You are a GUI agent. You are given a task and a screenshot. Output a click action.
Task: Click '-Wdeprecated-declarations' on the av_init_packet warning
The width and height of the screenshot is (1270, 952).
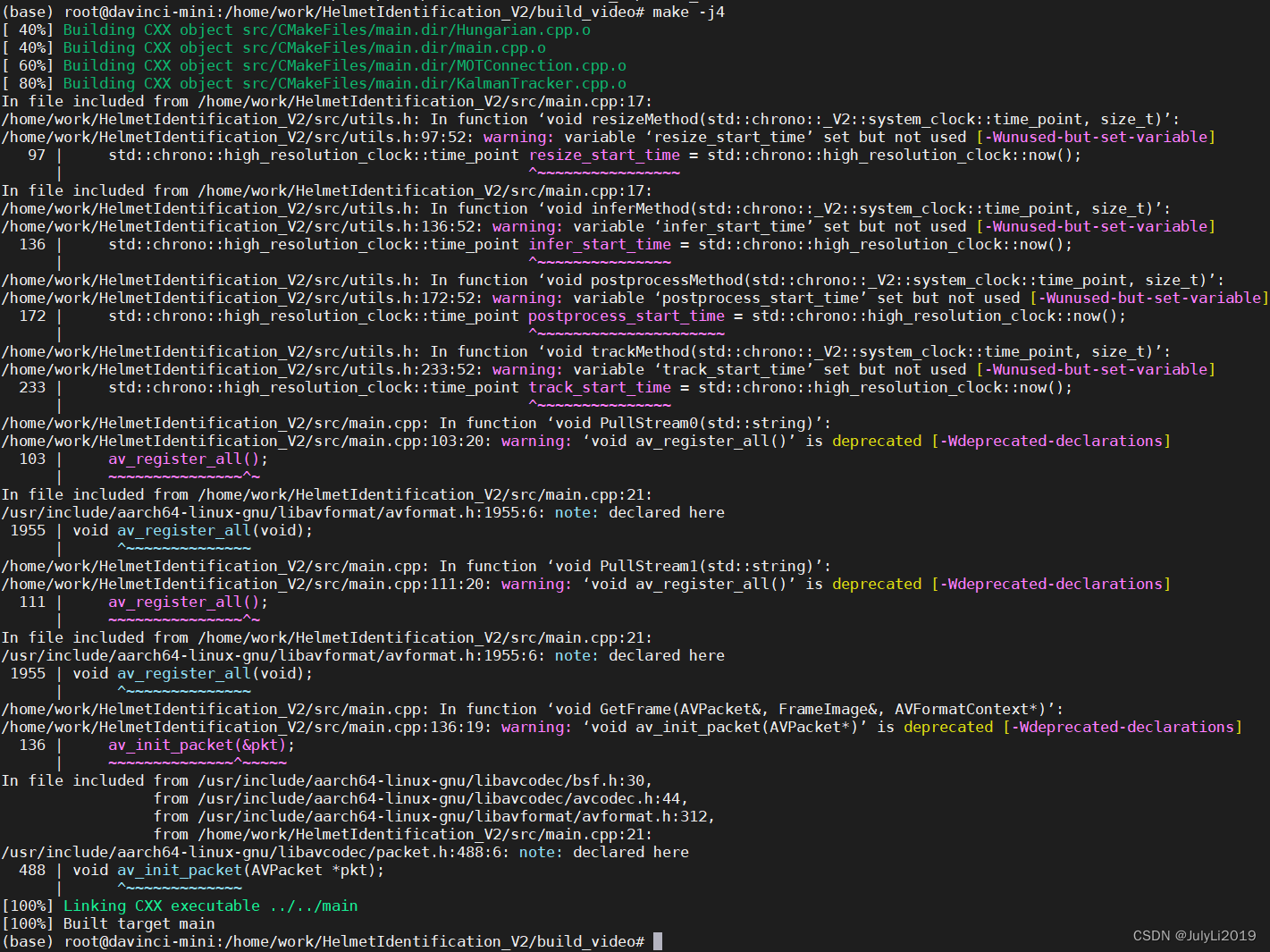(1123, 727)
